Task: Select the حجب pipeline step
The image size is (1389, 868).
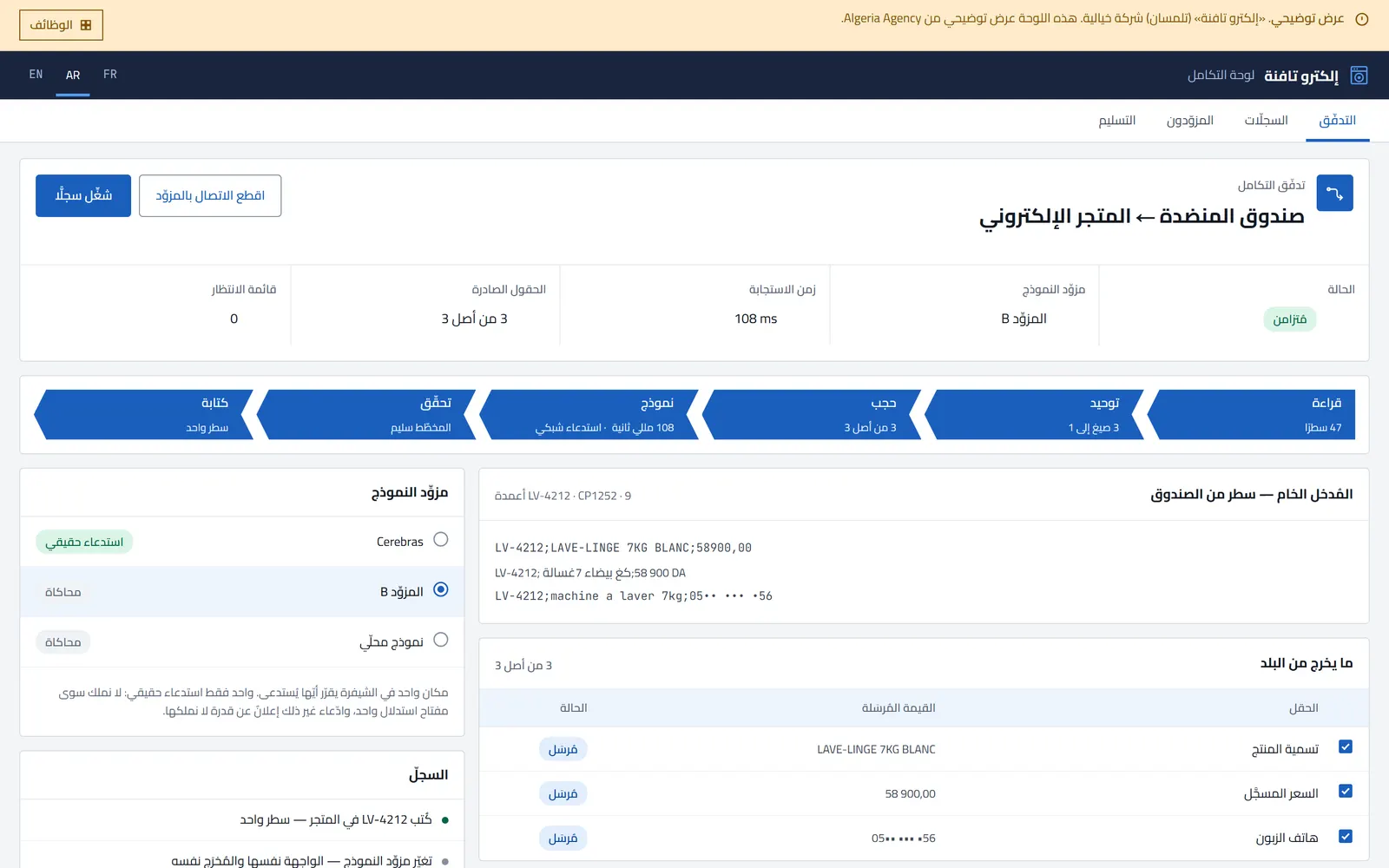Action: [x=811, y=414]
